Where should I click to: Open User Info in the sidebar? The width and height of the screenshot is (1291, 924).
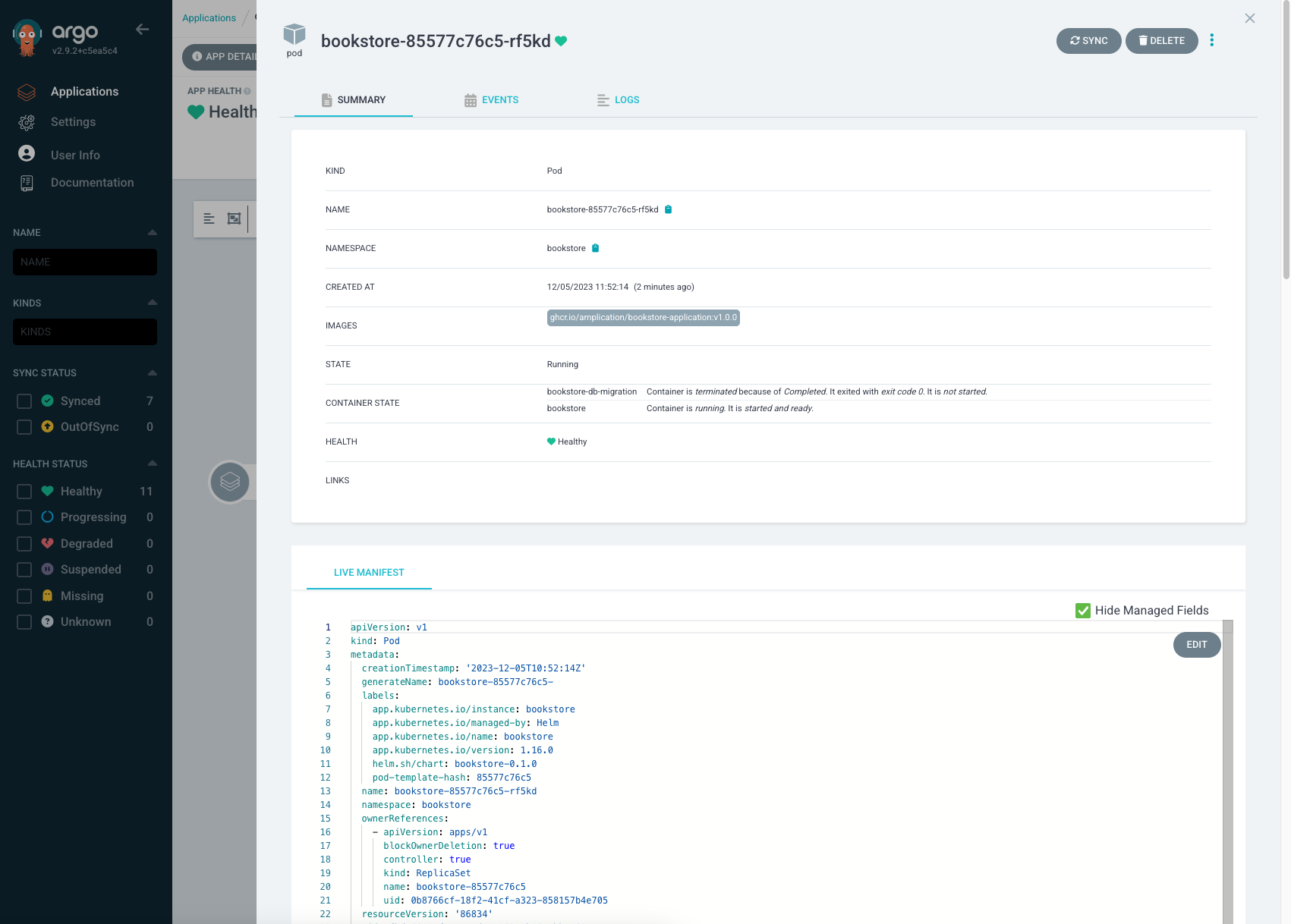[x=75, y=155]
